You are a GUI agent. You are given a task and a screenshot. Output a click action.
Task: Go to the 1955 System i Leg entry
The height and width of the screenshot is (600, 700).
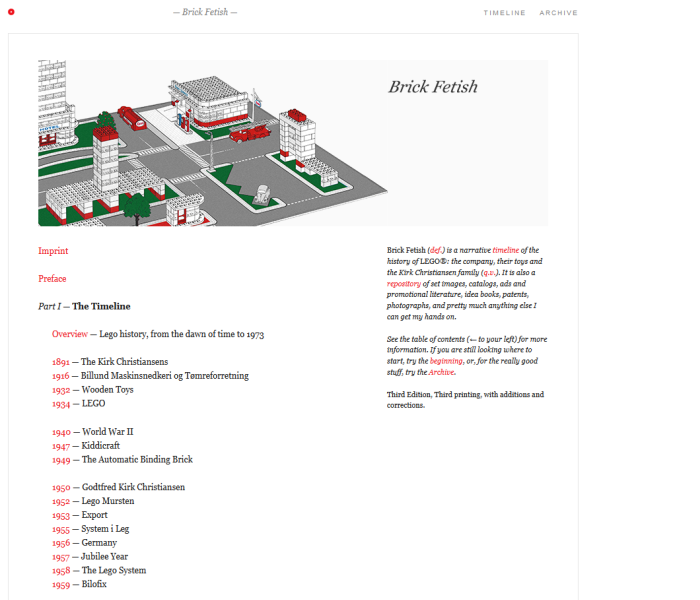click(61, 529)
